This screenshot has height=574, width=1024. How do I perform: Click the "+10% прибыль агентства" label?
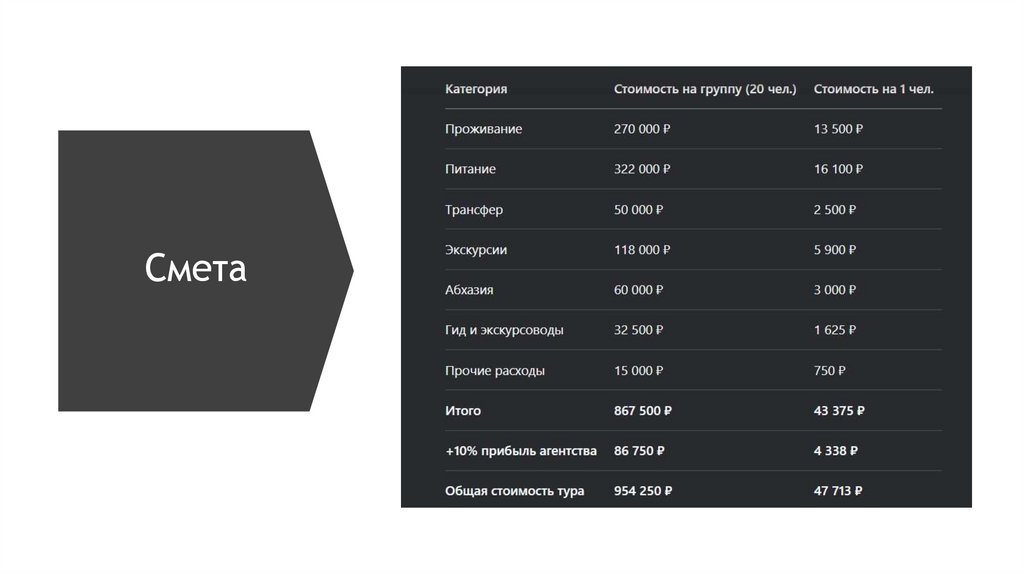pyautogui.click(x=521, y=451)
